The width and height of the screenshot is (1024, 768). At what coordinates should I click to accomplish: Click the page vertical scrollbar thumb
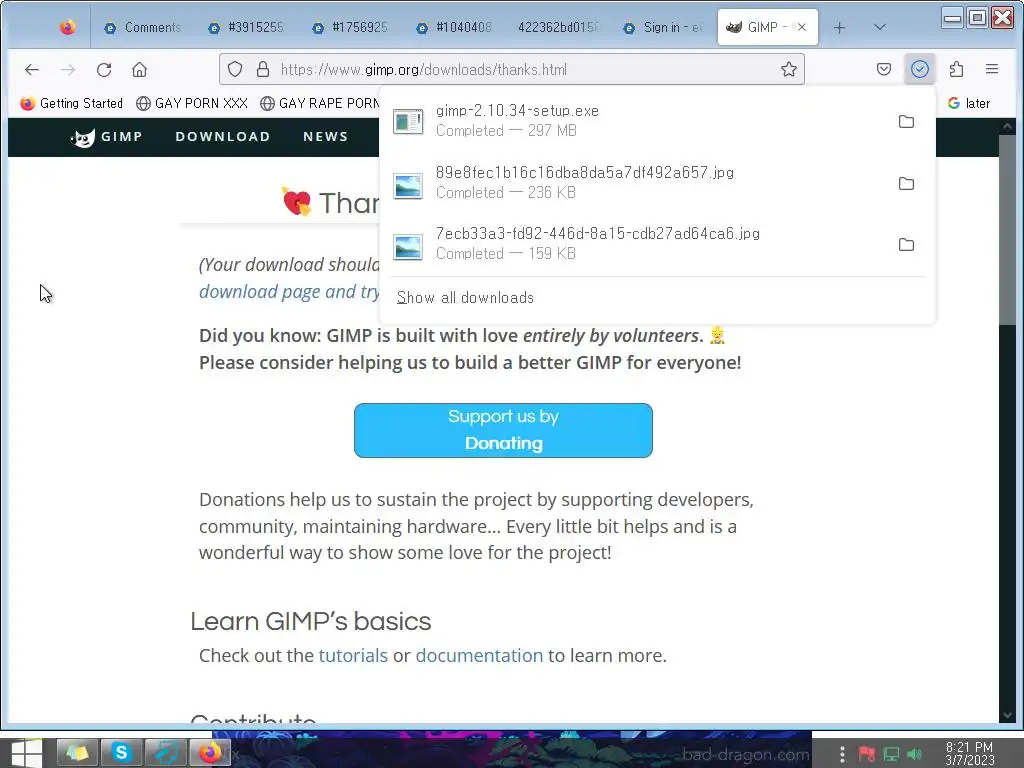[1007, 230]
